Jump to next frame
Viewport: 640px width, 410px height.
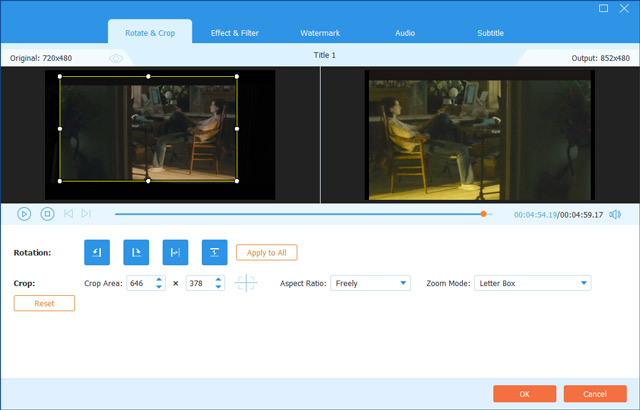86,213
